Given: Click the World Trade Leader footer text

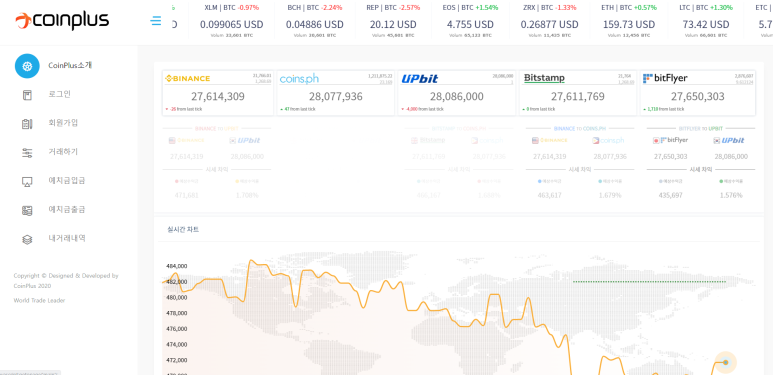Looking at the screenshot, I should [39, 301].
